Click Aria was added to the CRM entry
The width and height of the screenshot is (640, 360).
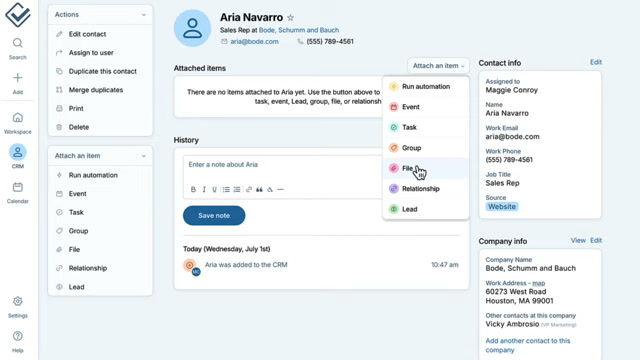pyautogui.click(x=246, y=265)
